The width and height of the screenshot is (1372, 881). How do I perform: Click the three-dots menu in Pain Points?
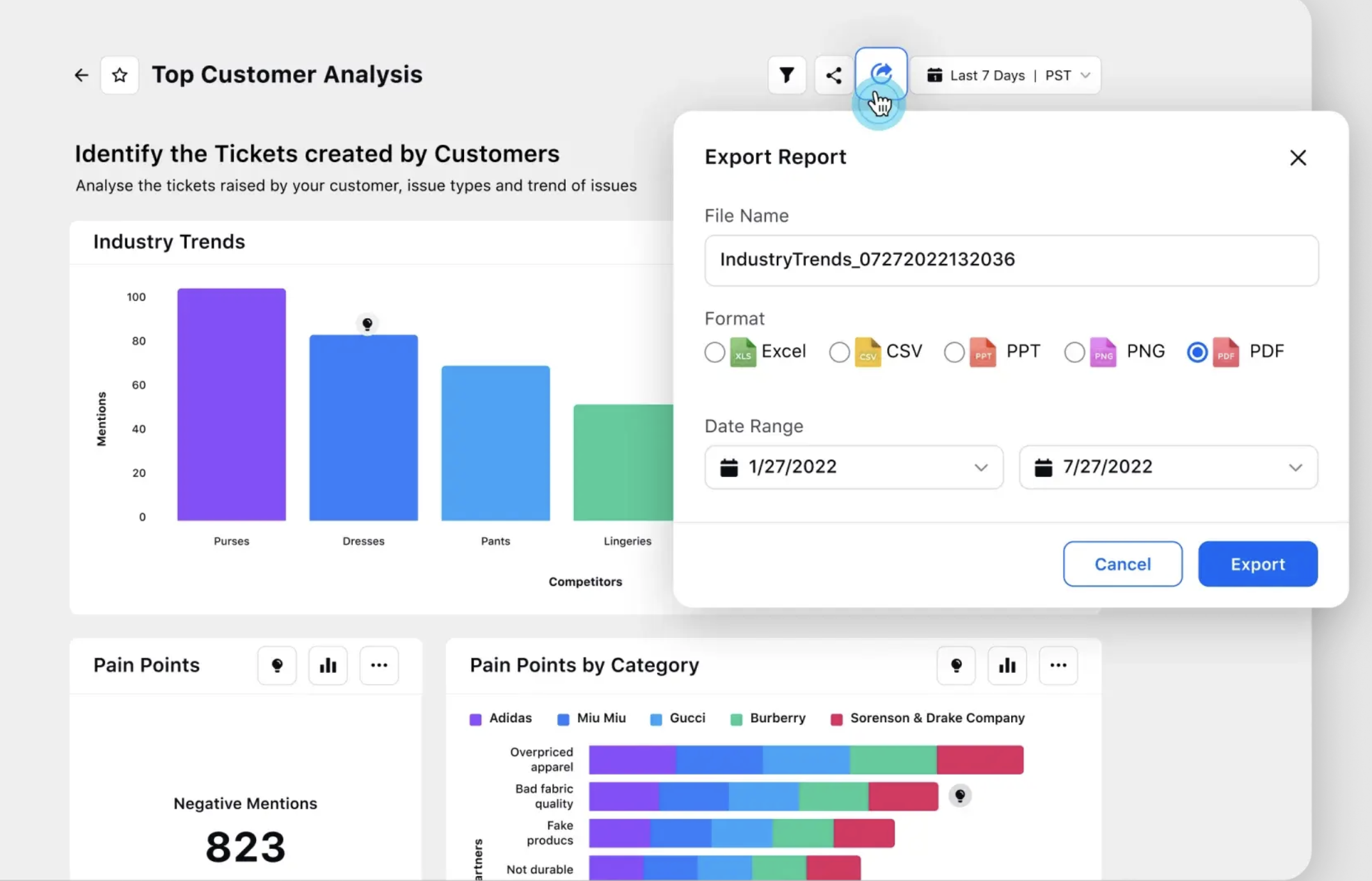379,665
